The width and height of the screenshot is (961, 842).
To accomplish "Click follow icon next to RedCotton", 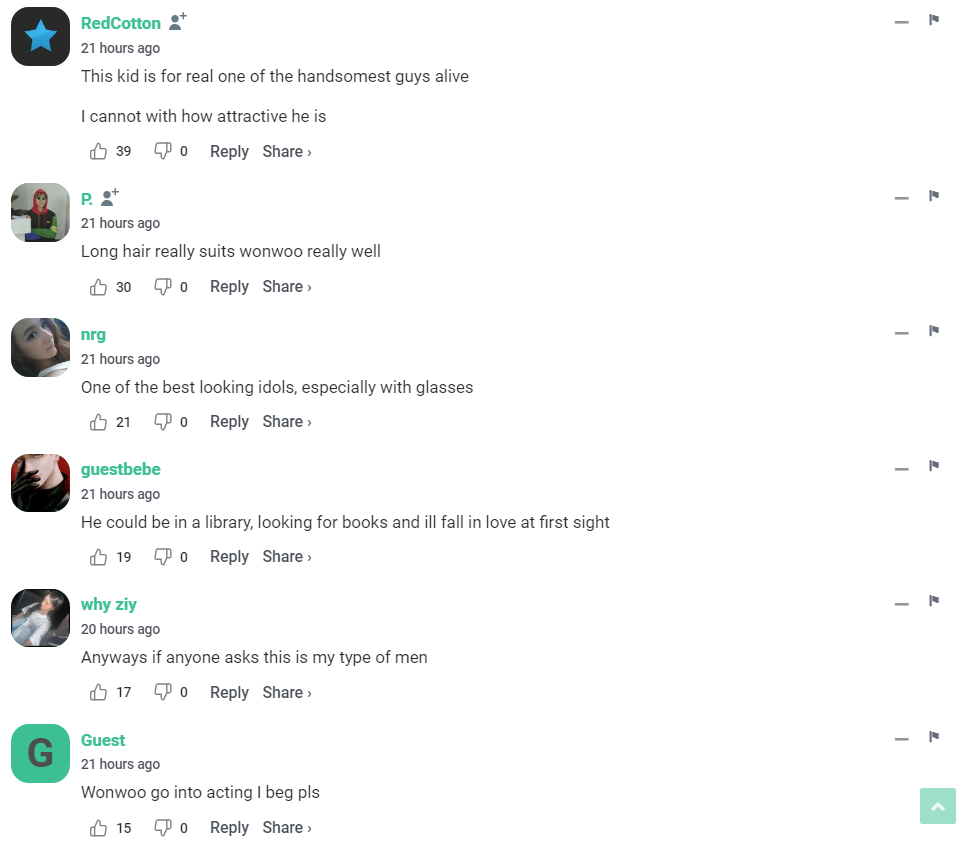I will [x=178, y=22].
